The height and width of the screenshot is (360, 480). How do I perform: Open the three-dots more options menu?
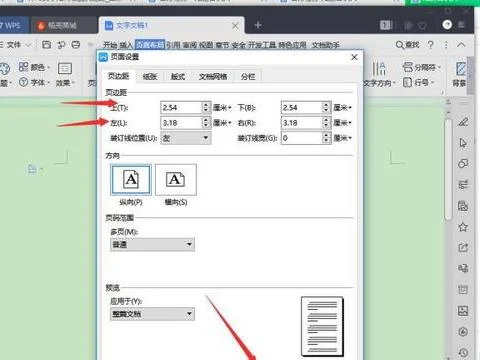coord(446,45)
